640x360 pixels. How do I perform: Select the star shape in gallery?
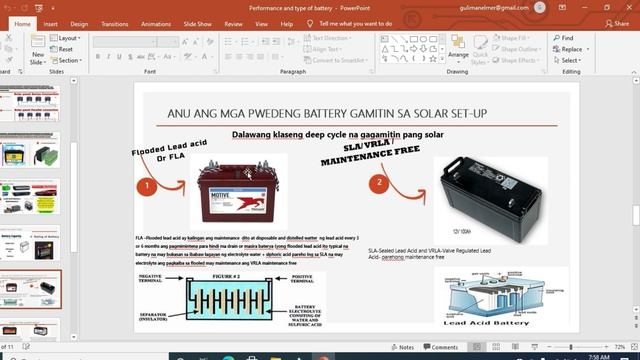point(433,59)
